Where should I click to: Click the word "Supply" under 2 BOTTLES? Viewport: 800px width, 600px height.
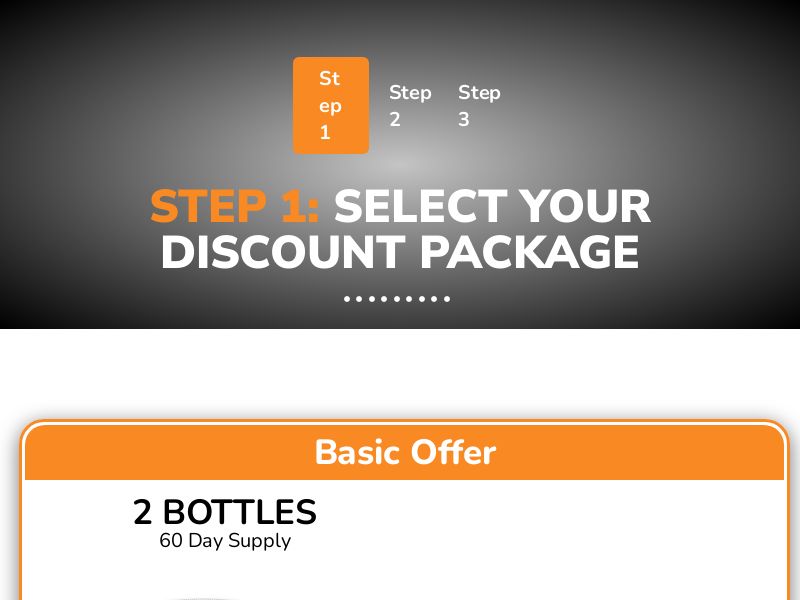(259, 542)
